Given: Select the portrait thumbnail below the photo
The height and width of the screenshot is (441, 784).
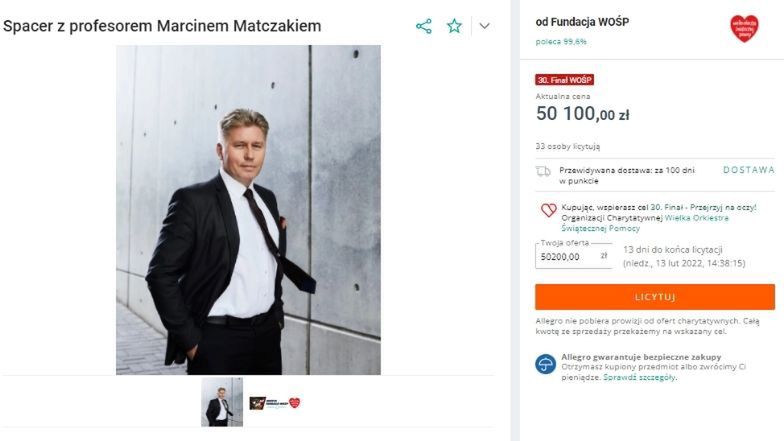Looking at the screenshot, I should pyautogui.click(x=222, y=402).
